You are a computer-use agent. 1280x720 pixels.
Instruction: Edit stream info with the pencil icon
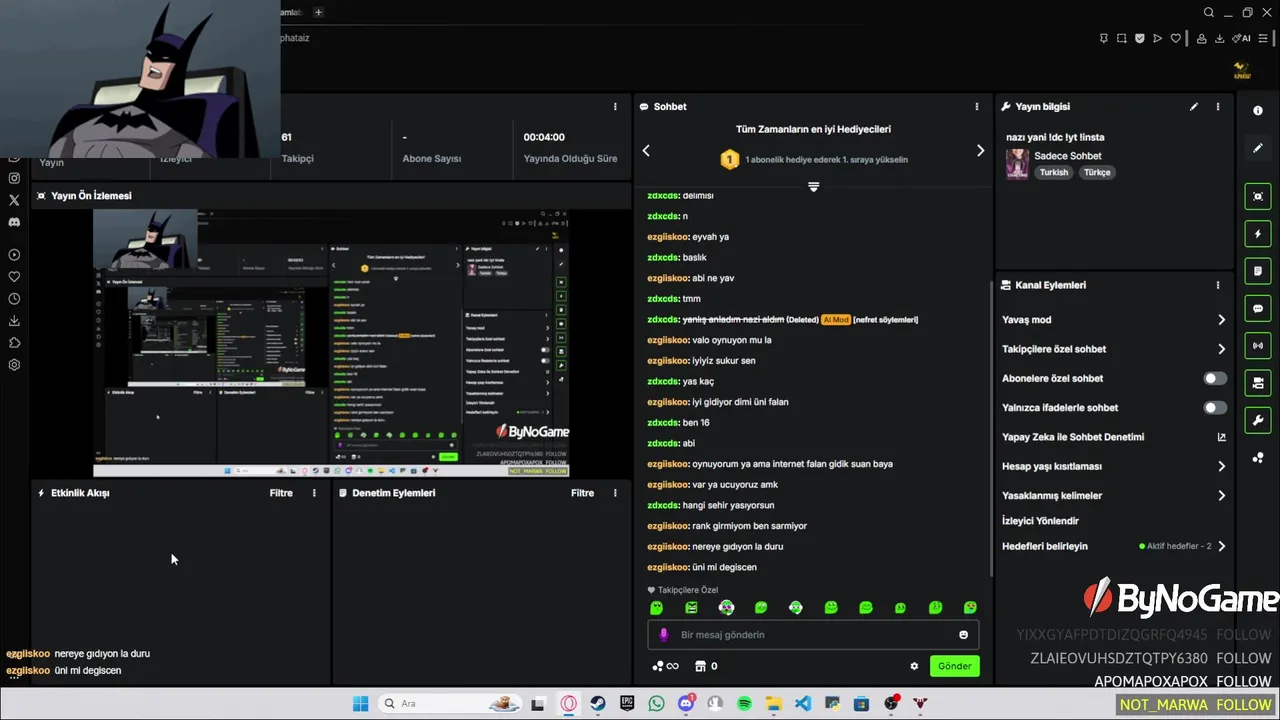pos(1194,107)
